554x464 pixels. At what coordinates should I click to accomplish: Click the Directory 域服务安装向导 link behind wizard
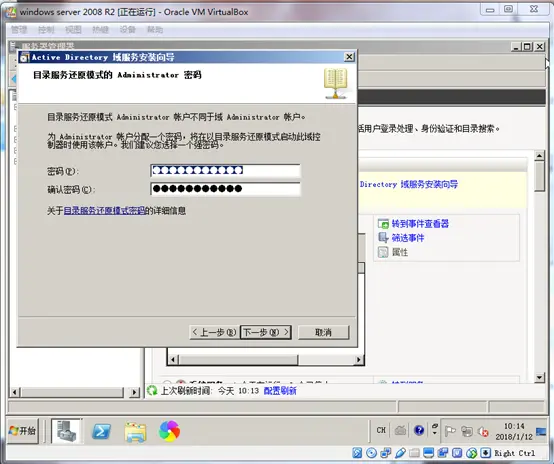pos(409,184)
